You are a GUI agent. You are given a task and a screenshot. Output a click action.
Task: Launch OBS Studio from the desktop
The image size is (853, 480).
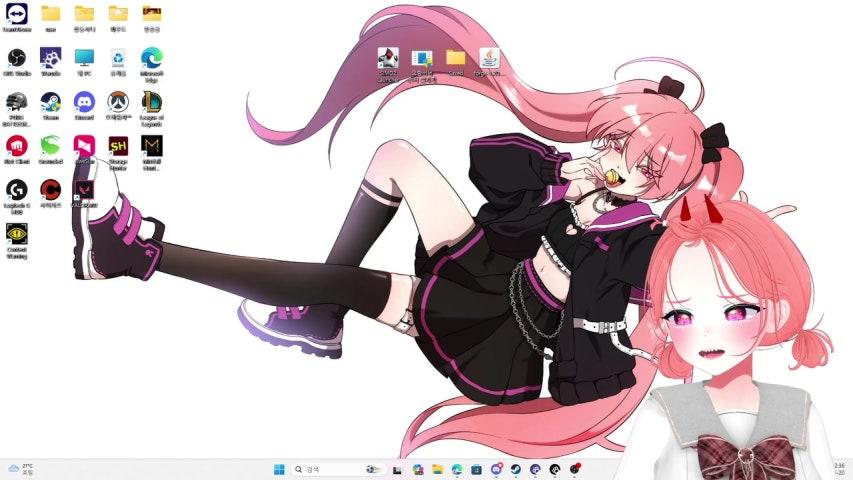pyautogui.click(x=17, y=58)
